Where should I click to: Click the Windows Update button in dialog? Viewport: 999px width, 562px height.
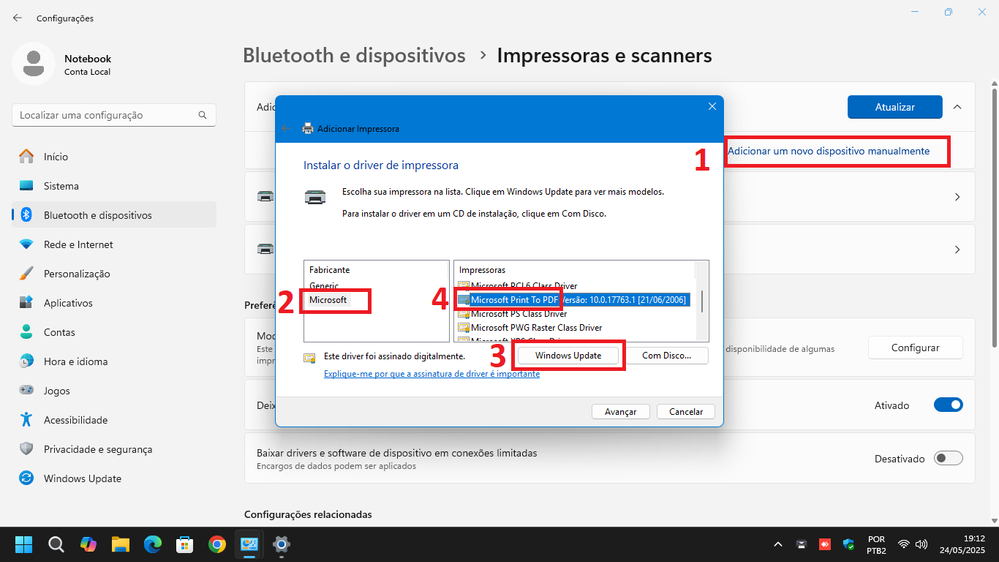568,356
